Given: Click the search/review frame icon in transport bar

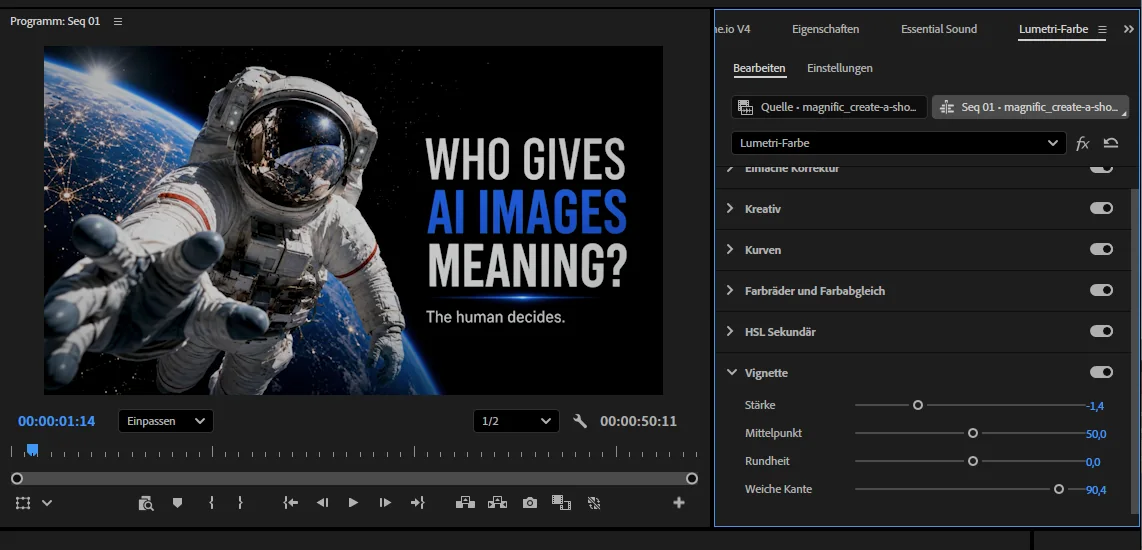Looking at the screenshot, I should point(146,503).
